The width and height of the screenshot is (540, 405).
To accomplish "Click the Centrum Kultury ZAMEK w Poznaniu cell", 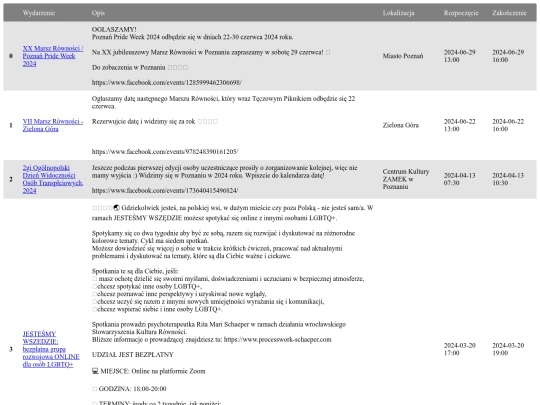I will tap(406, 179).
